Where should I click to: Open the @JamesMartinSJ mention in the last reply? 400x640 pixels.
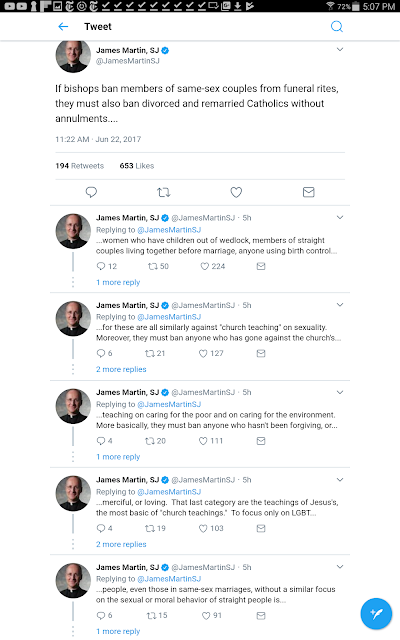[x=169, y=579]
